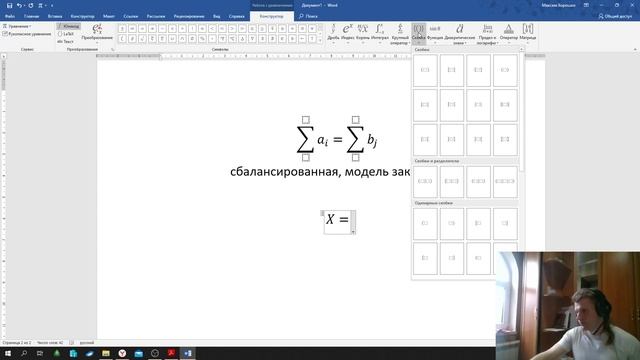Open Преобразование group dialog launcher

pos(112,49)
